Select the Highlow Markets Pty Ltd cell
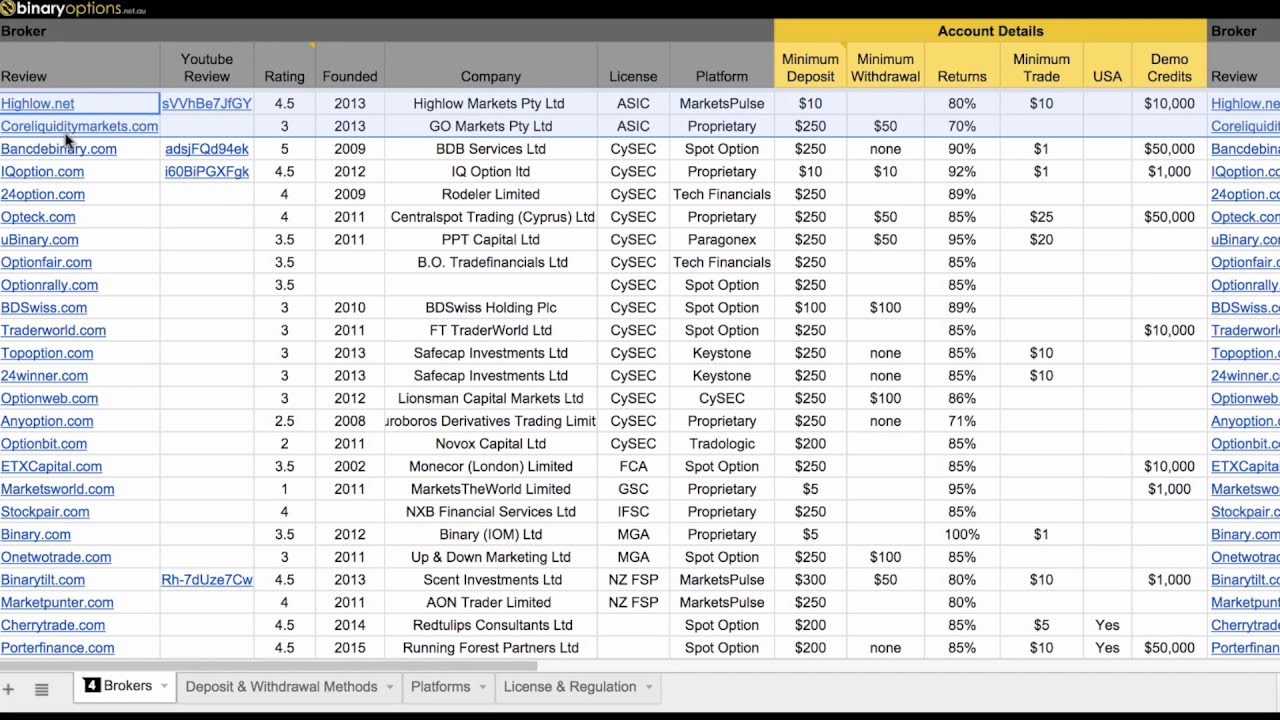Image resolution: width=1280 pixels, height=720 pixels. click(489, 103)
